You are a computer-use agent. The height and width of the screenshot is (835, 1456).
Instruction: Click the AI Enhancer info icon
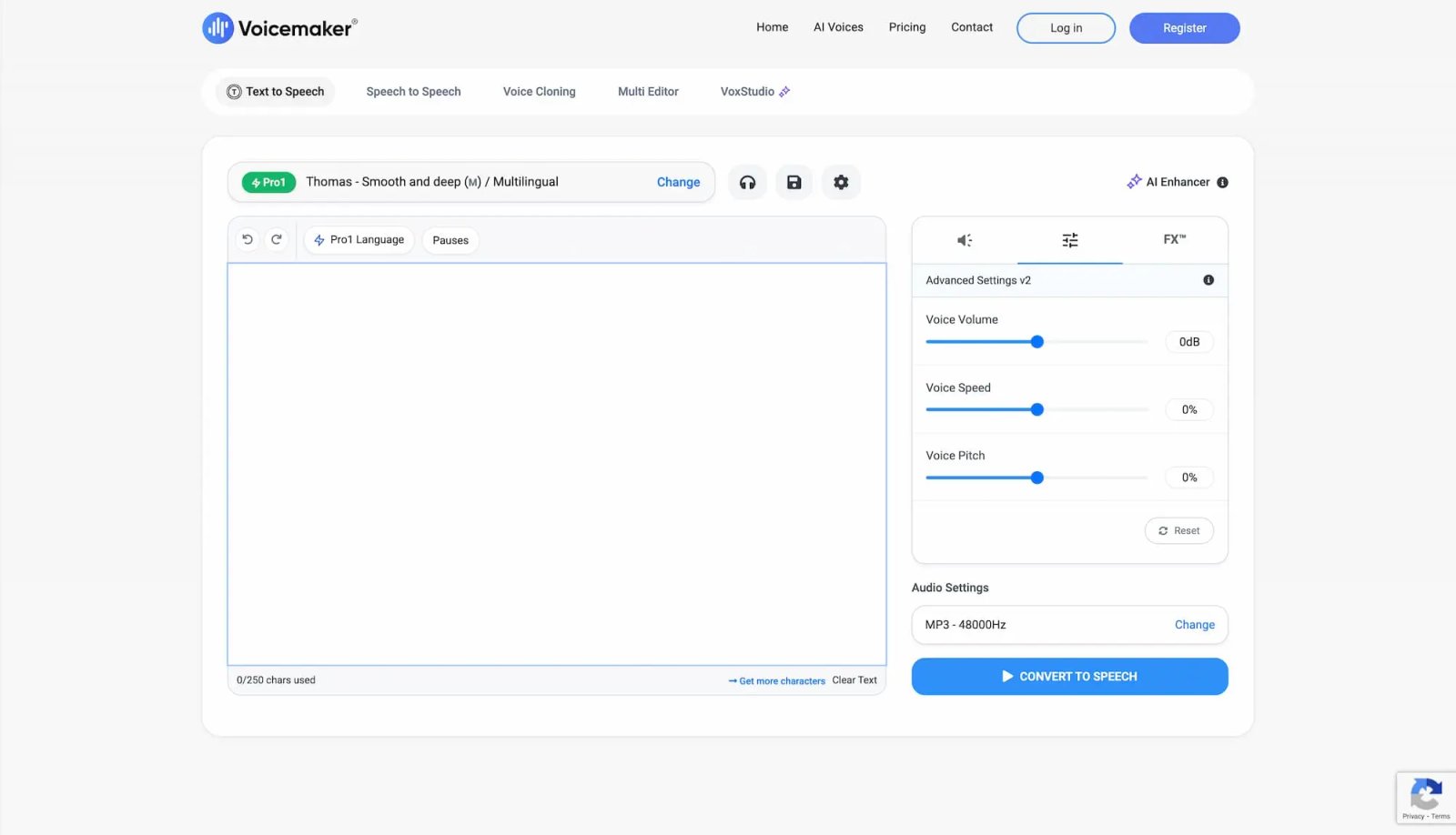[x=1222, y=182]
